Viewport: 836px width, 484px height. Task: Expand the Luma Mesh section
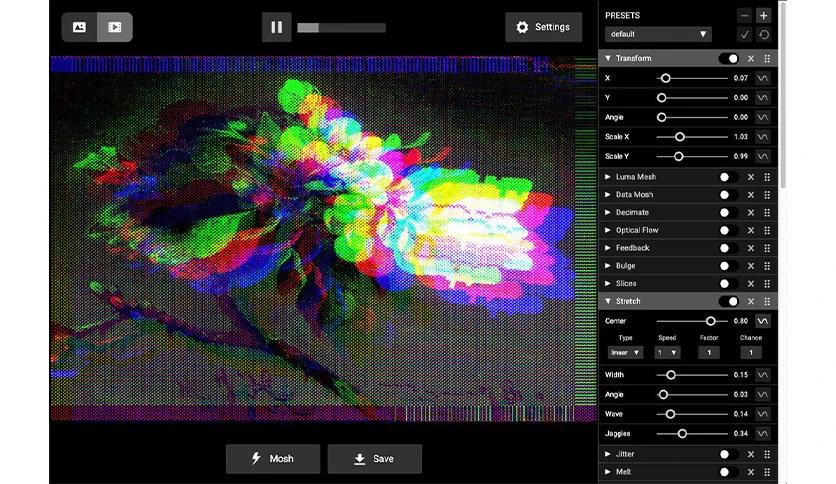tap(608, 176)
